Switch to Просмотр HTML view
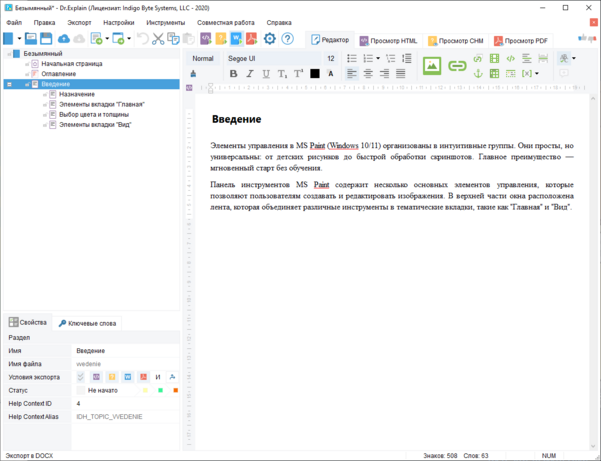 pyautogui.click(x=391, y=40)
